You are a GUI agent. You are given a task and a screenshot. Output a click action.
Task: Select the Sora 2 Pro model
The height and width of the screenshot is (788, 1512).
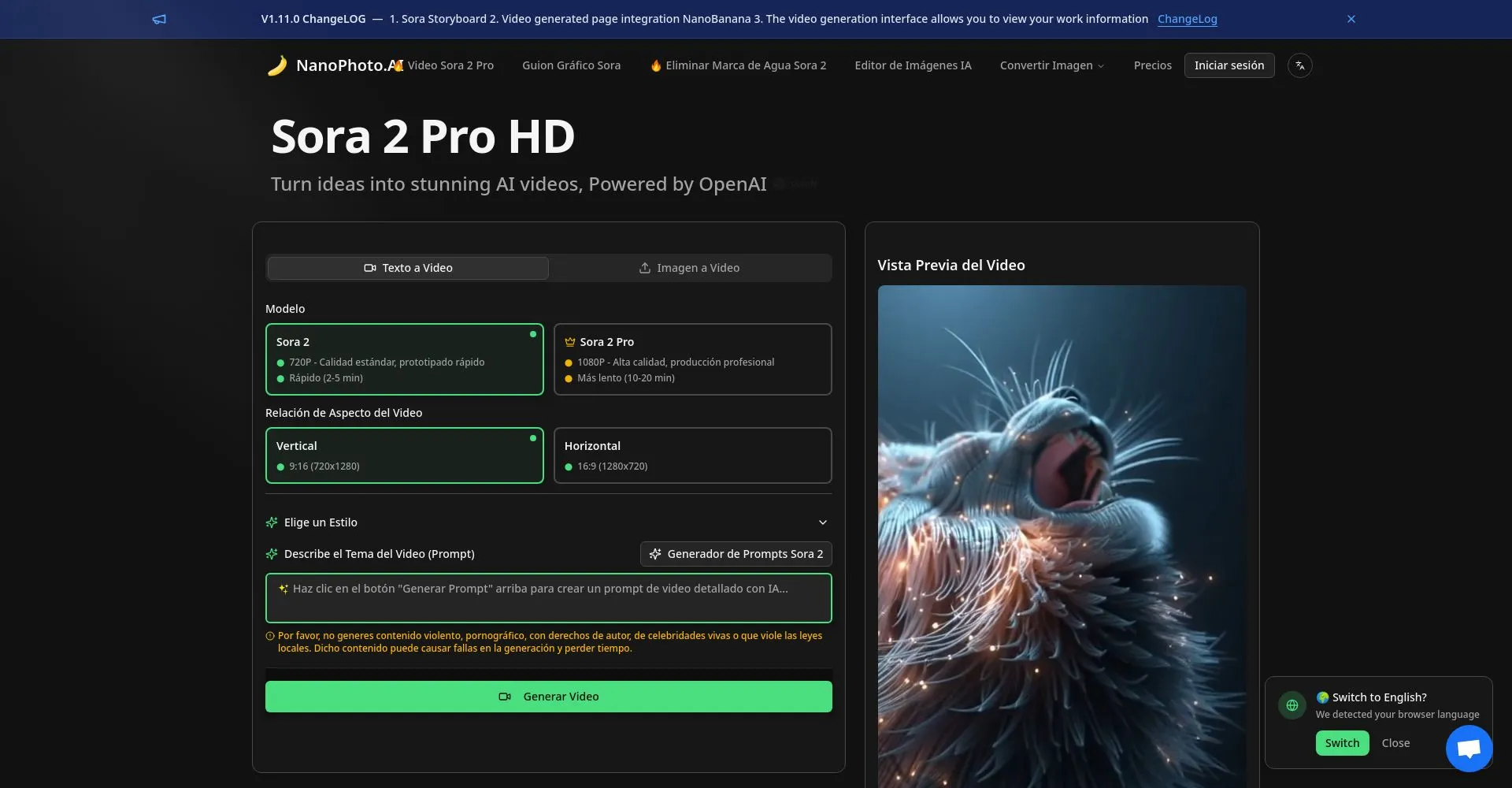[x=692, y=359]
